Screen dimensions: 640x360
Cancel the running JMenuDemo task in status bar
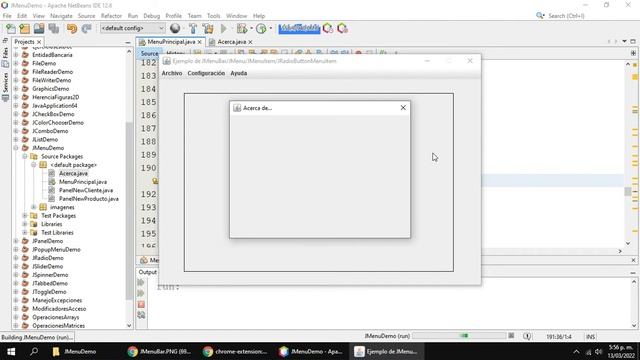(x=511, y=336)
